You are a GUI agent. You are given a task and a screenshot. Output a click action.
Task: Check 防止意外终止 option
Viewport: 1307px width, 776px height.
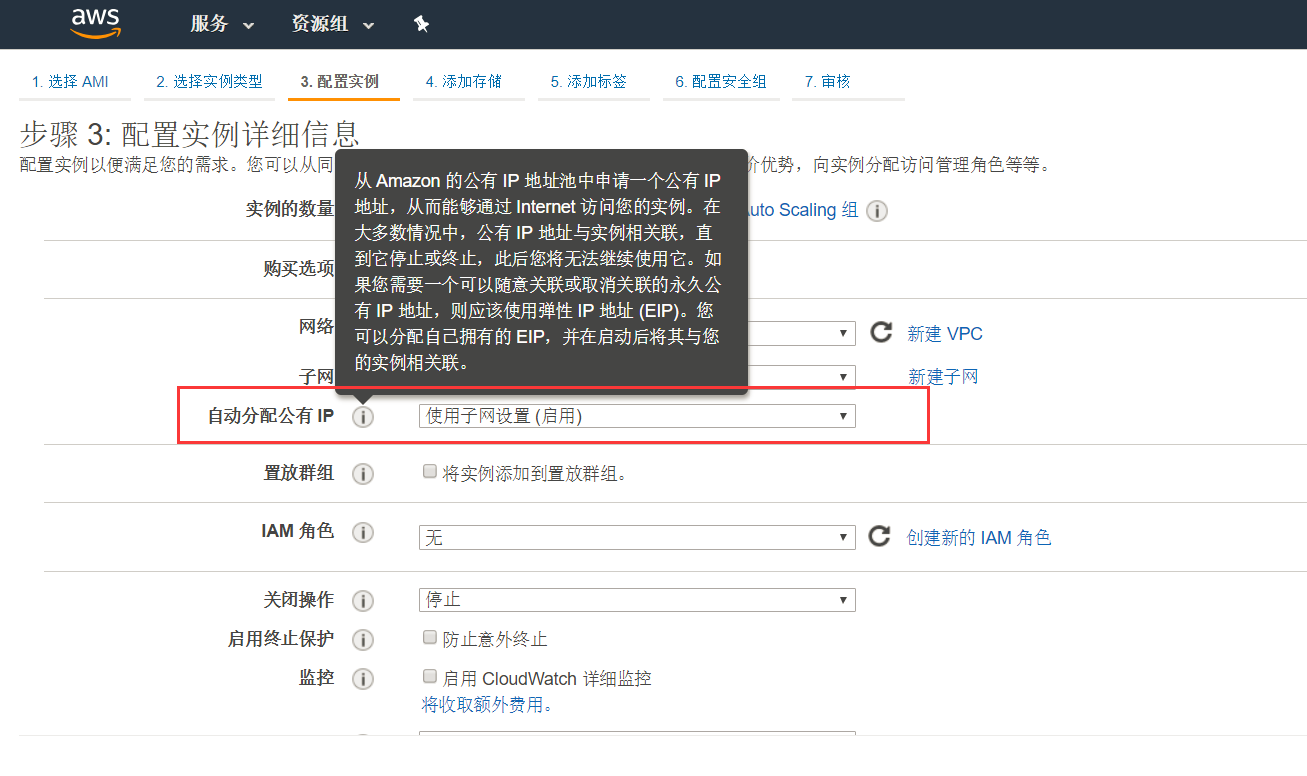point(430,636)
